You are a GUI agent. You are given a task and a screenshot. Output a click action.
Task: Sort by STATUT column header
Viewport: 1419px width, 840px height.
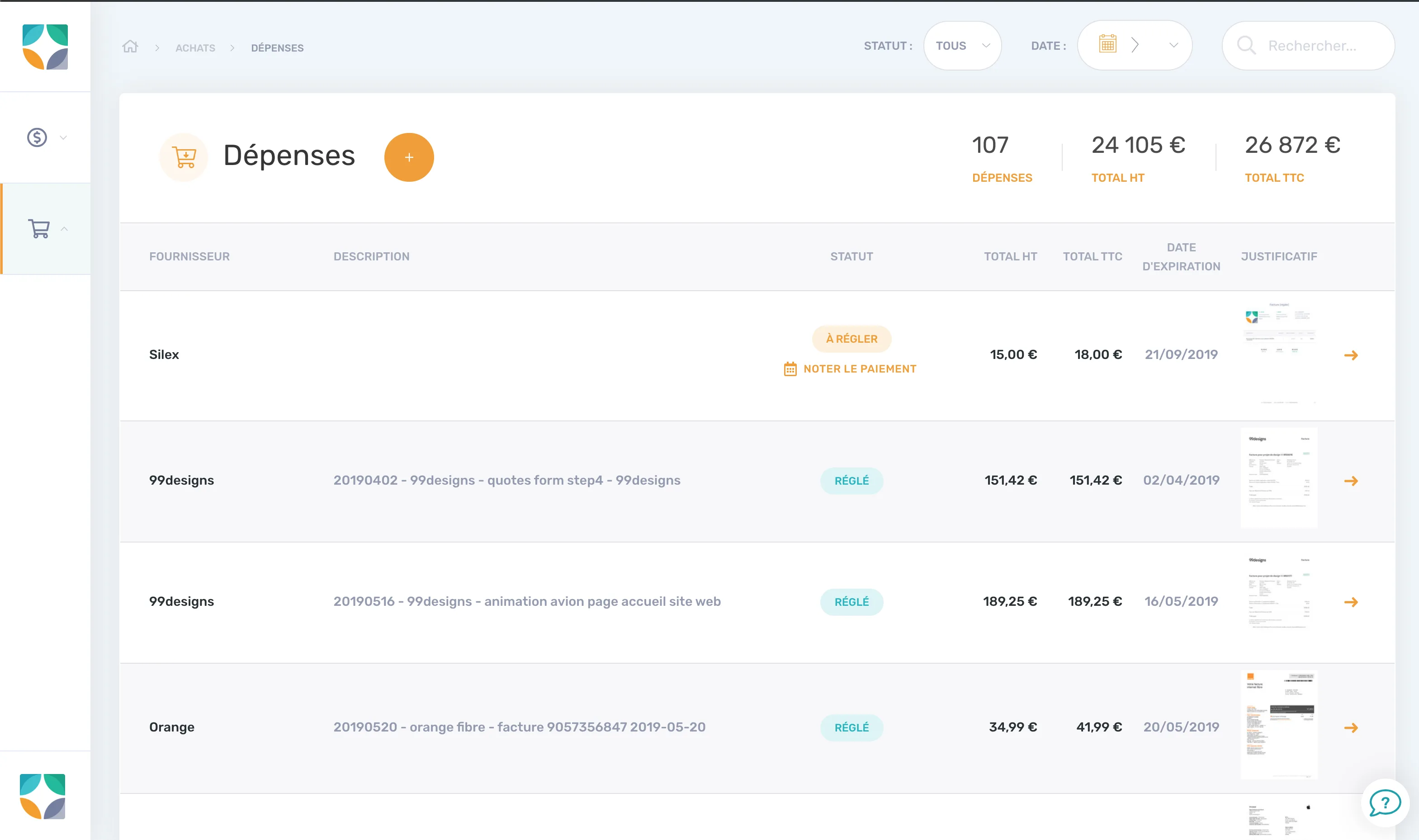[851, 256]
